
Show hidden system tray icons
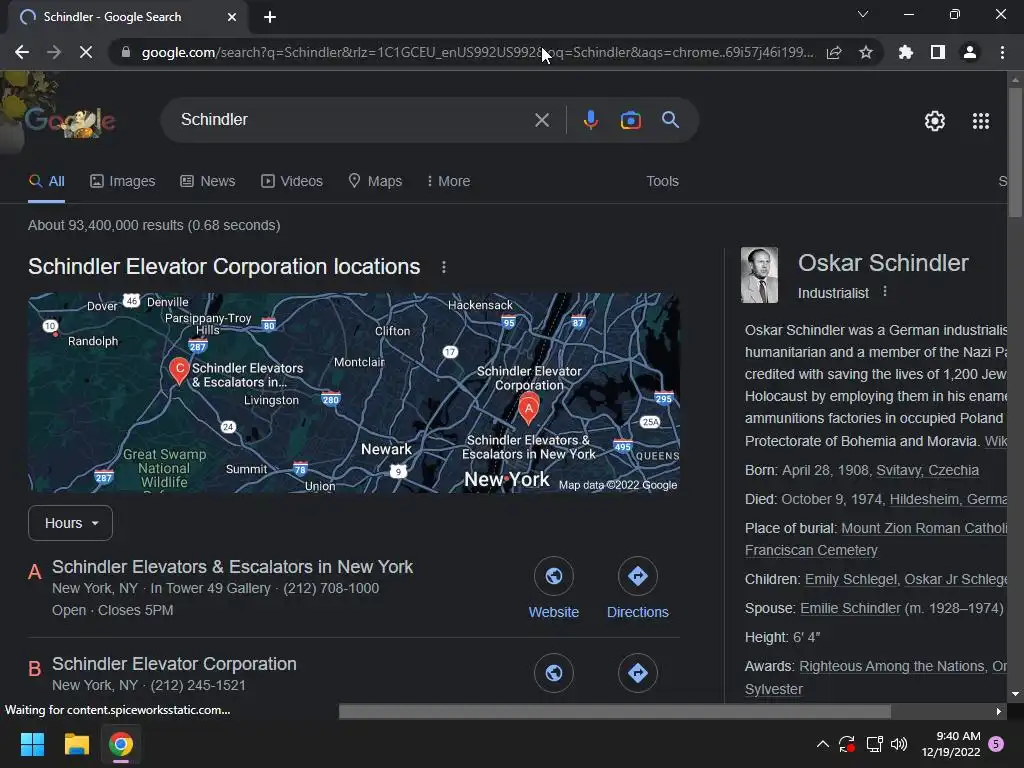click(823, 744)
